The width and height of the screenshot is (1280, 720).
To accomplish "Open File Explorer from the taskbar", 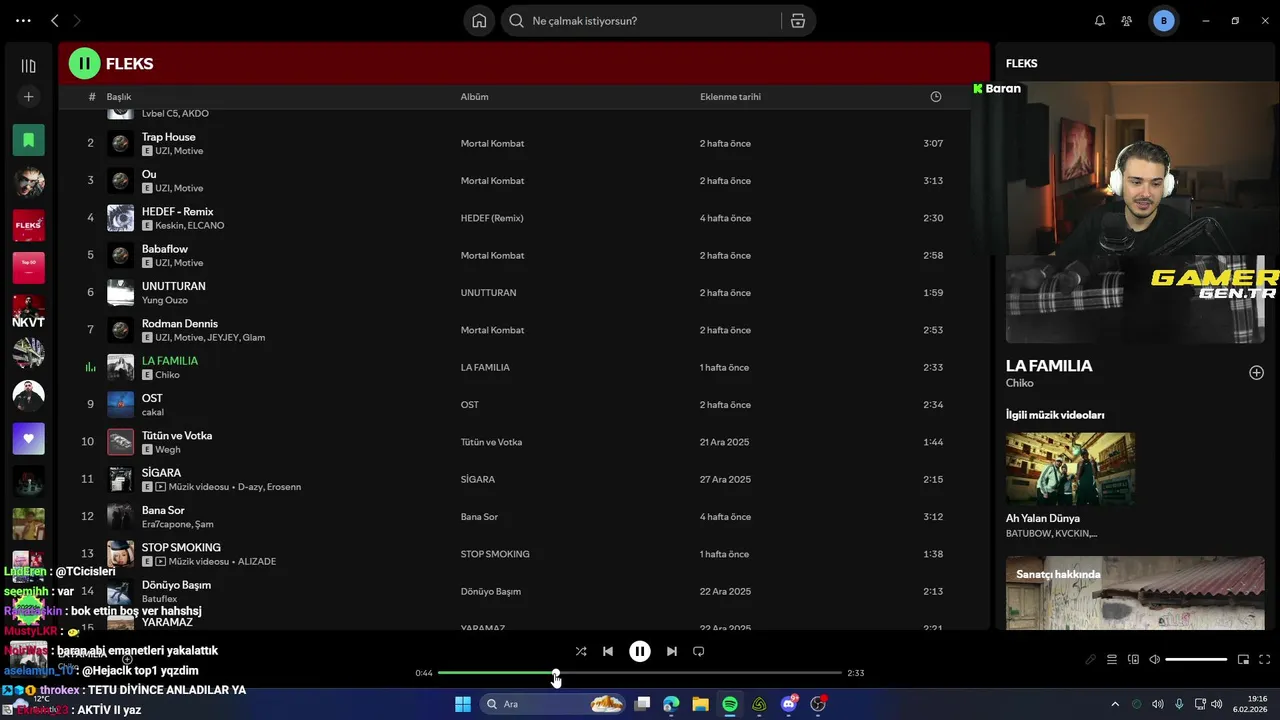I will (701, 704).
